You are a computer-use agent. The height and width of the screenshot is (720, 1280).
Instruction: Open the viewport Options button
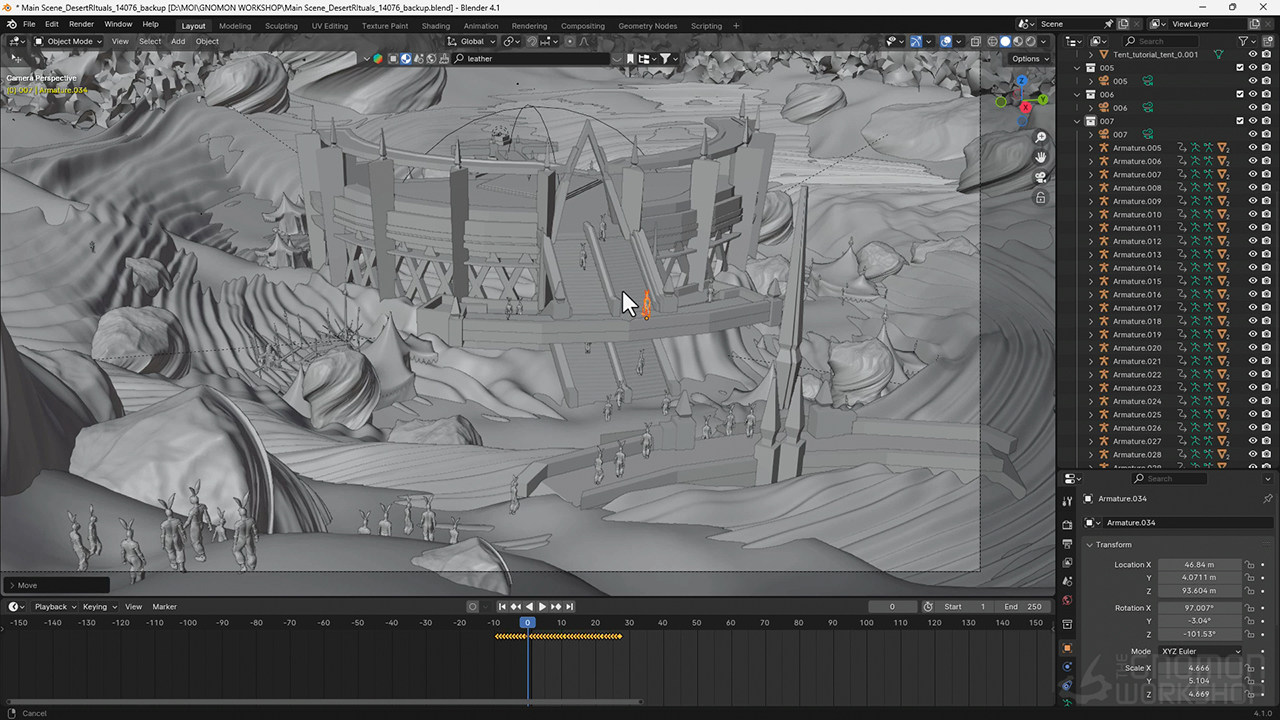point(1029,58)
